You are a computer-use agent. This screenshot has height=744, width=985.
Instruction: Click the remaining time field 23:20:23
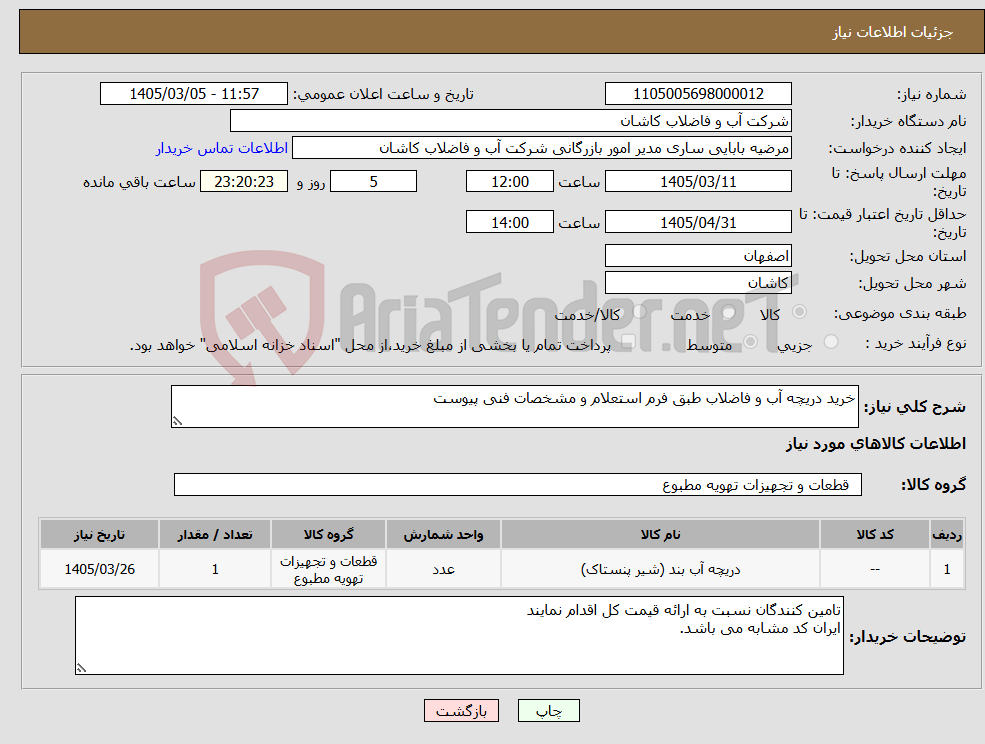(244, 182)
